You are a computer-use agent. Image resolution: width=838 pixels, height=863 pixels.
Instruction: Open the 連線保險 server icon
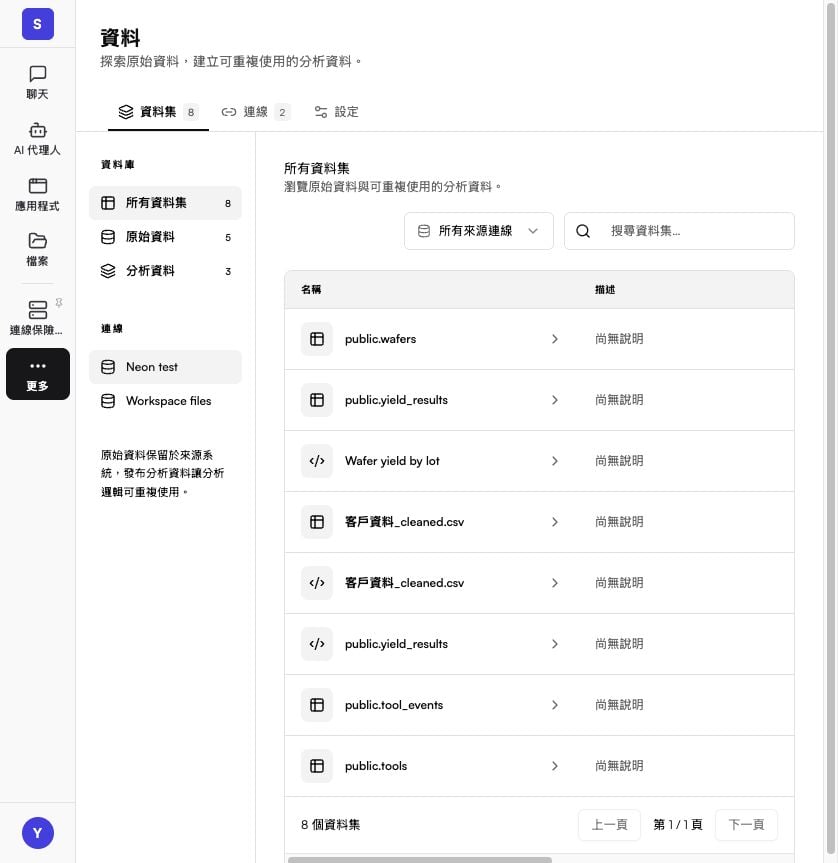(x=37, y=309)
